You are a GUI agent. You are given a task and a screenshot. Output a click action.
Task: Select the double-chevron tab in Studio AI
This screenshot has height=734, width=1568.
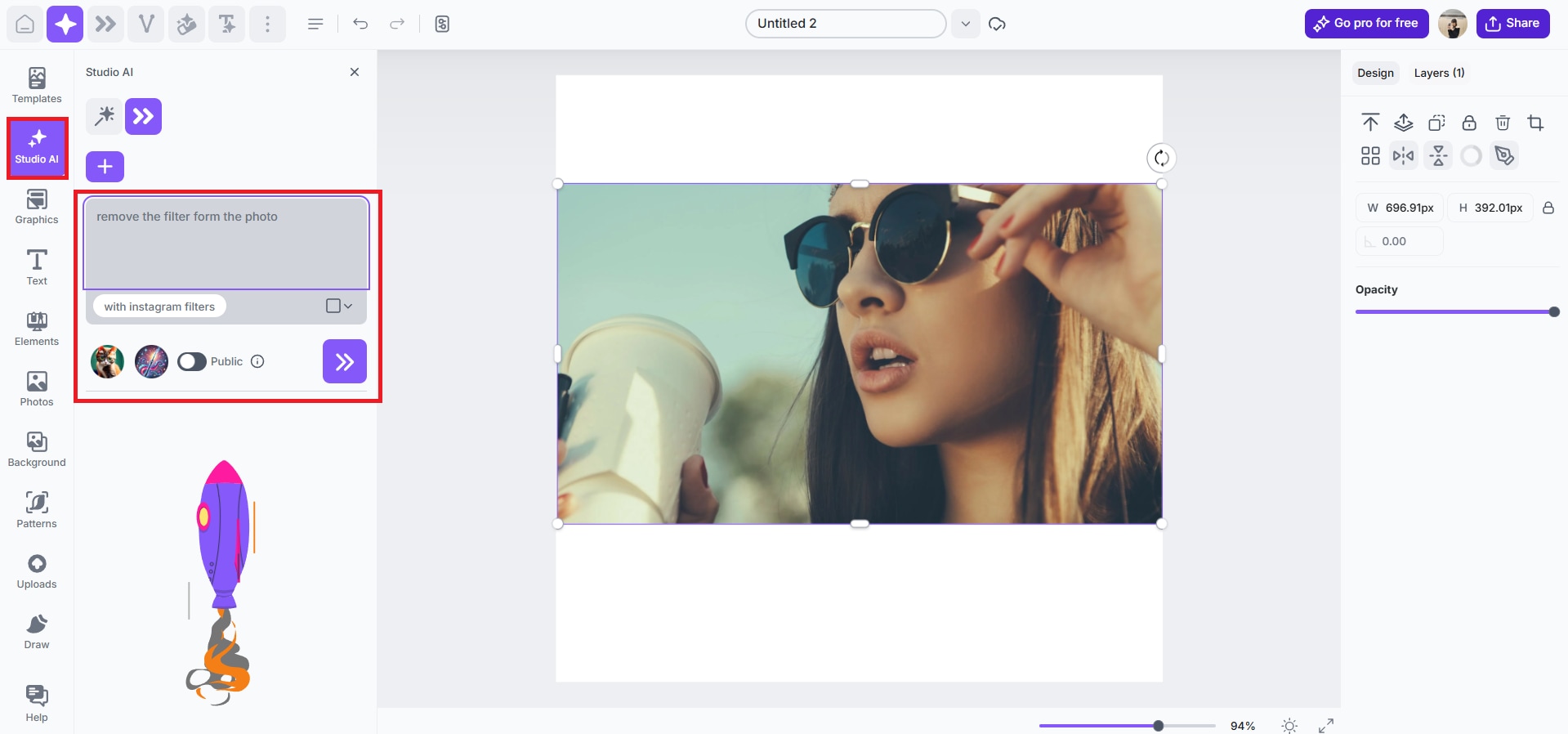pyautogui.click(x=143, y=116)
